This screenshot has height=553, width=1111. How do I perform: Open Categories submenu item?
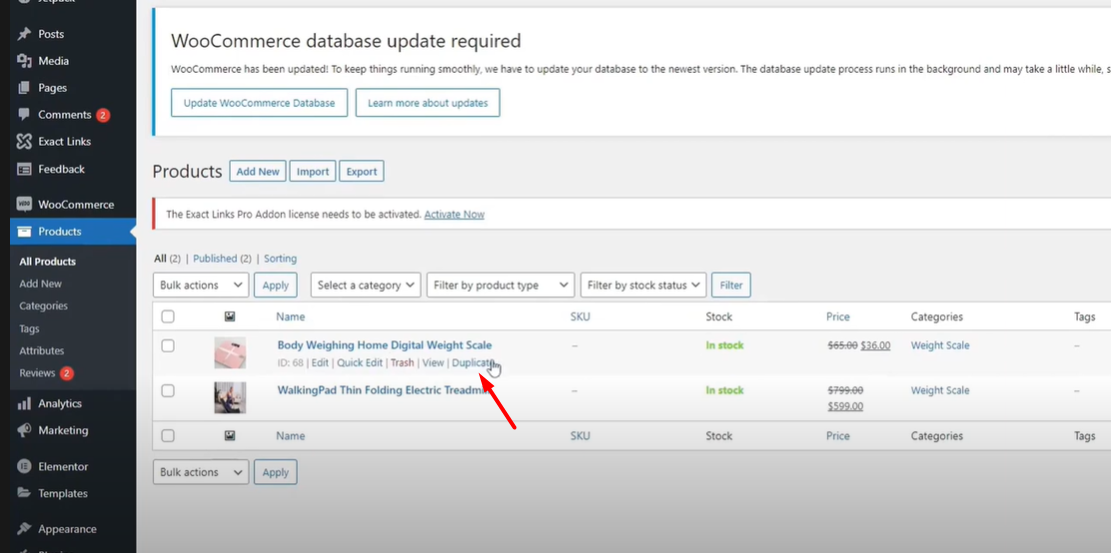coord(43,306)
